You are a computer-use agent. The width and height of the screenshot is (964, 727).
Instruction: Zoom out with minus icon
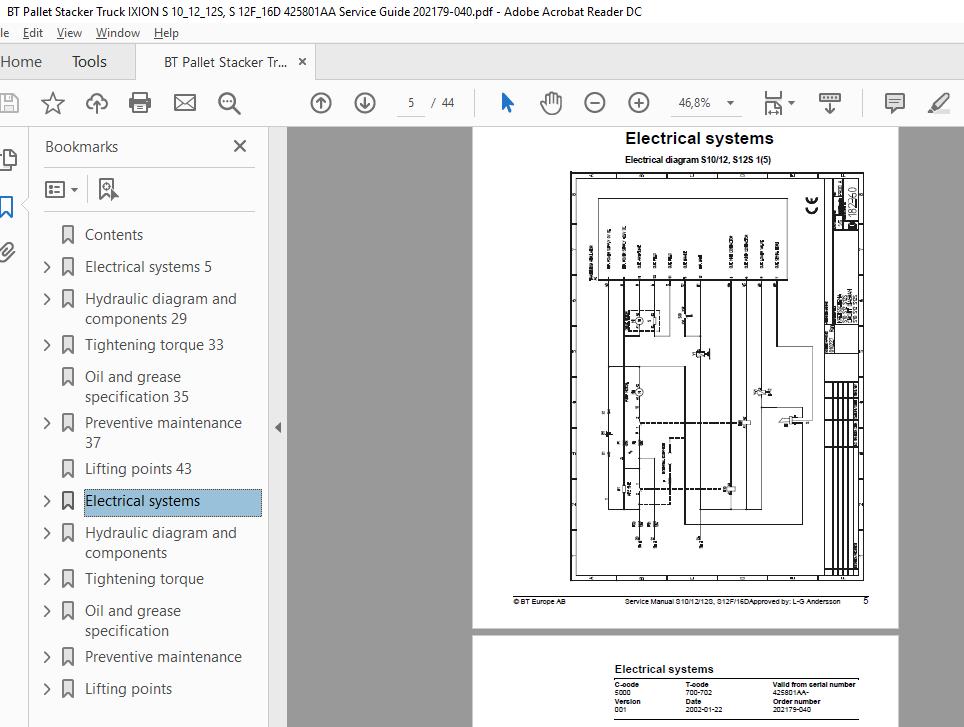point(595,103)
